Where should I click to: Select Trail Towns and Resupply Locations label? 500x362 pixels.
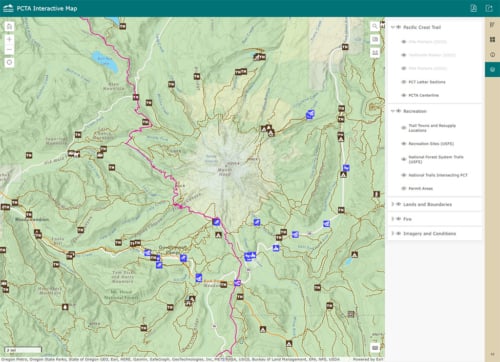tap(432, 128)
